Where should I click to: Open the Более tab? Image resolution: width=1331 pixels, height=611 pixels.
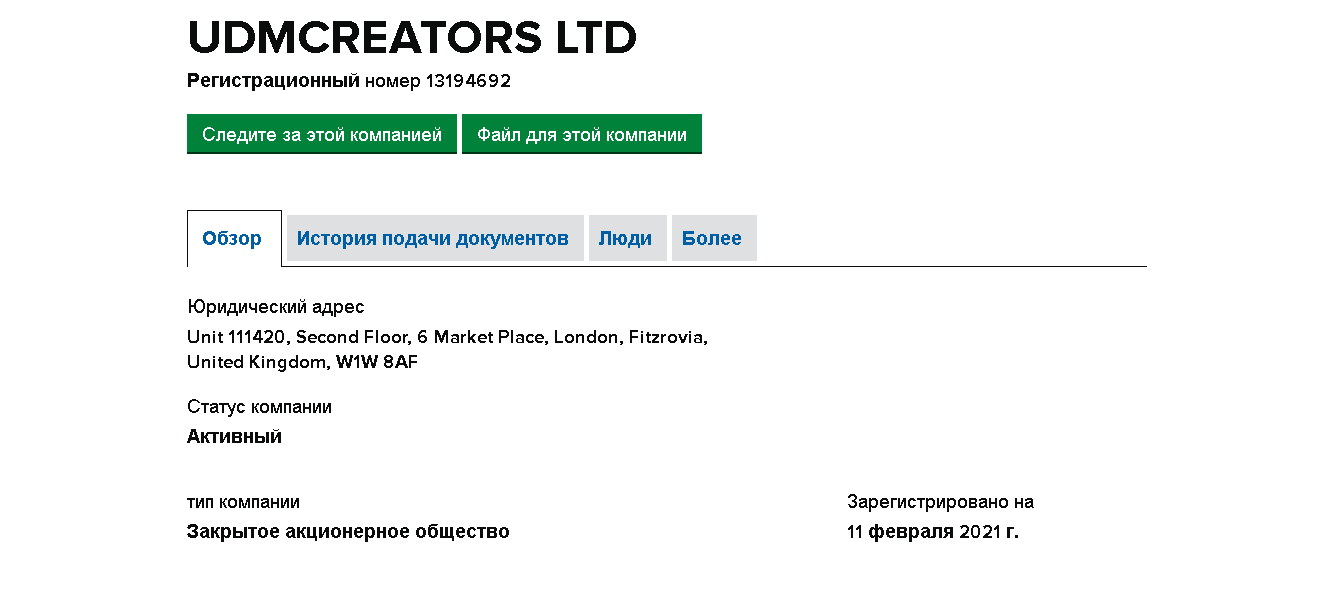712,238
